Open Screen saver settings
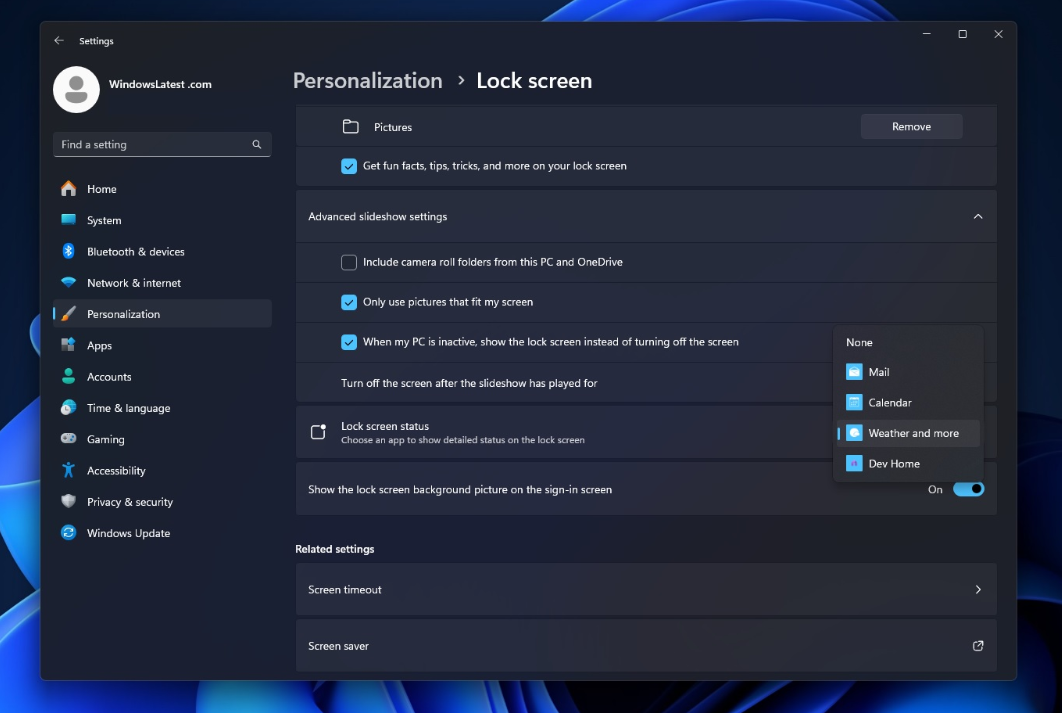Viewport: 1062px width, 713px height. pyautogui.click(x=646, y=646)
